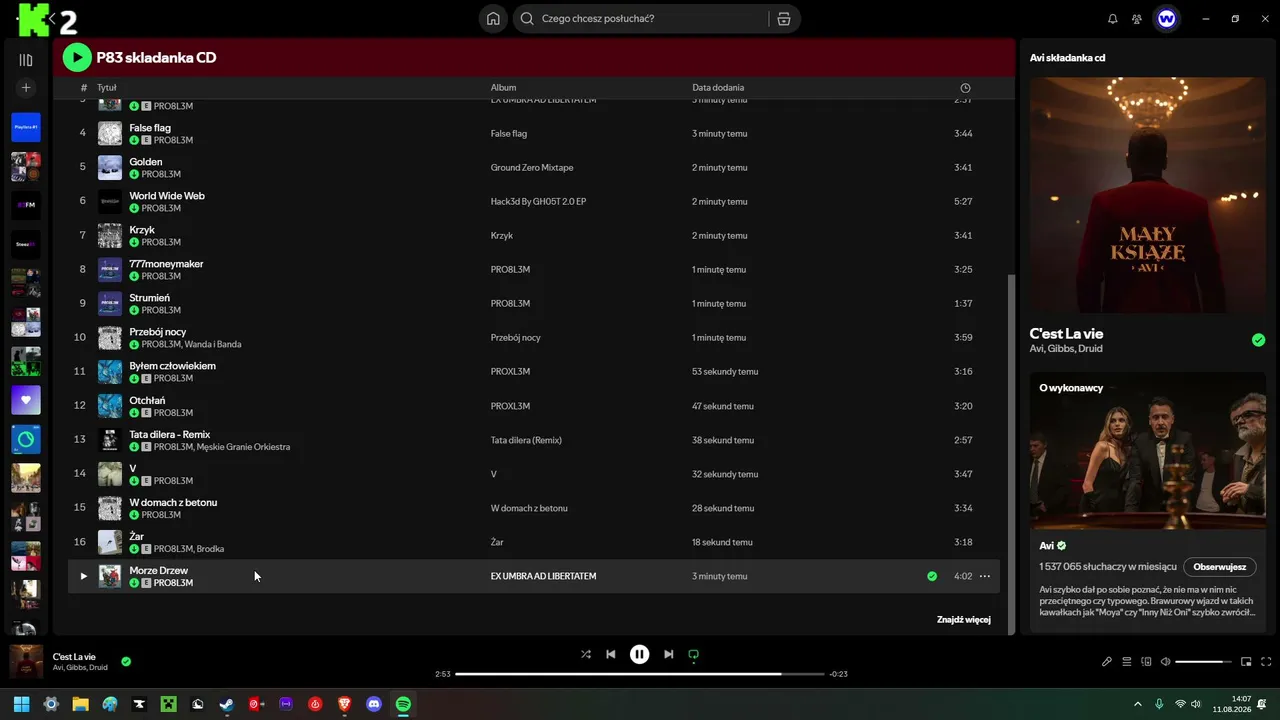1280x720 pixels.
Task: Open EX UMBRA AD LIBERTATEM album link
Action: point(543,576)
